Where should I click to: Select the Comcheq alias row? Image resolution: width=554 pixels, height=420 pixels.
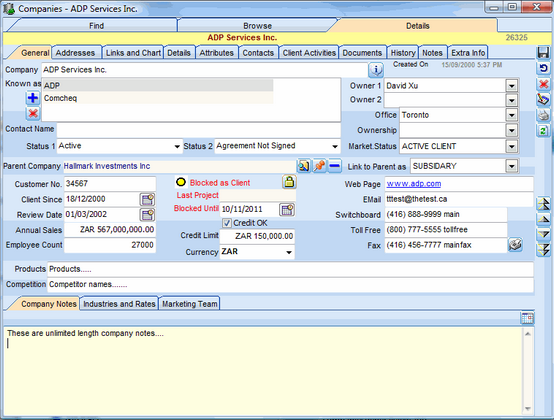point(158,98)
